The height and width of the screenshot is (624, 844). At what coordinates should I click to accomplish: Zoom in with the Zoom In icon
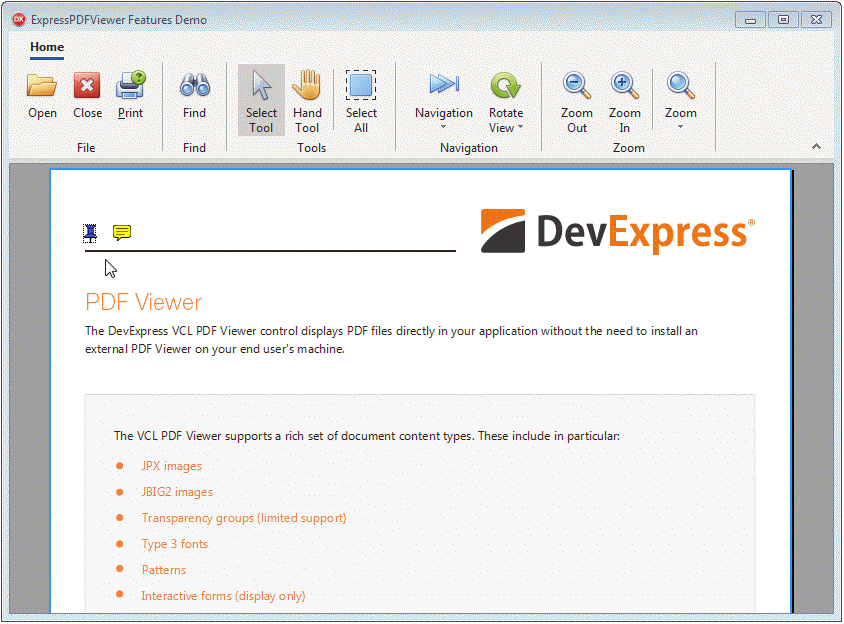[x=624, y=100]
